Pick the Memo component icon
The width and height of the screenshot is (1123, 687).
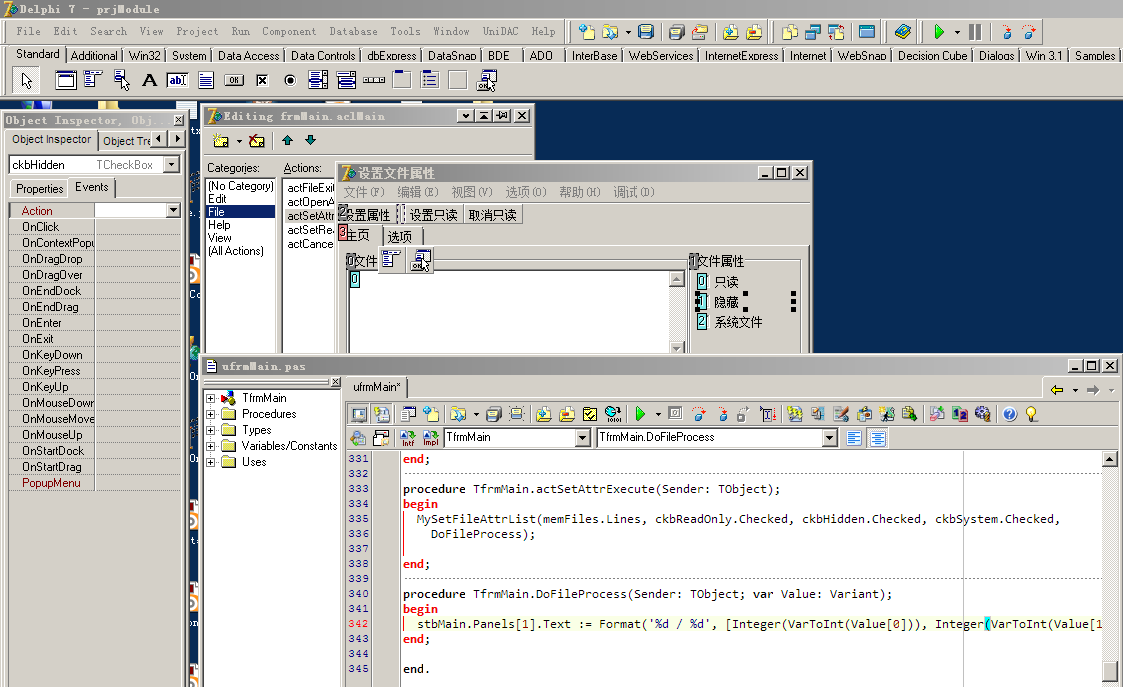tap(206, 80)
